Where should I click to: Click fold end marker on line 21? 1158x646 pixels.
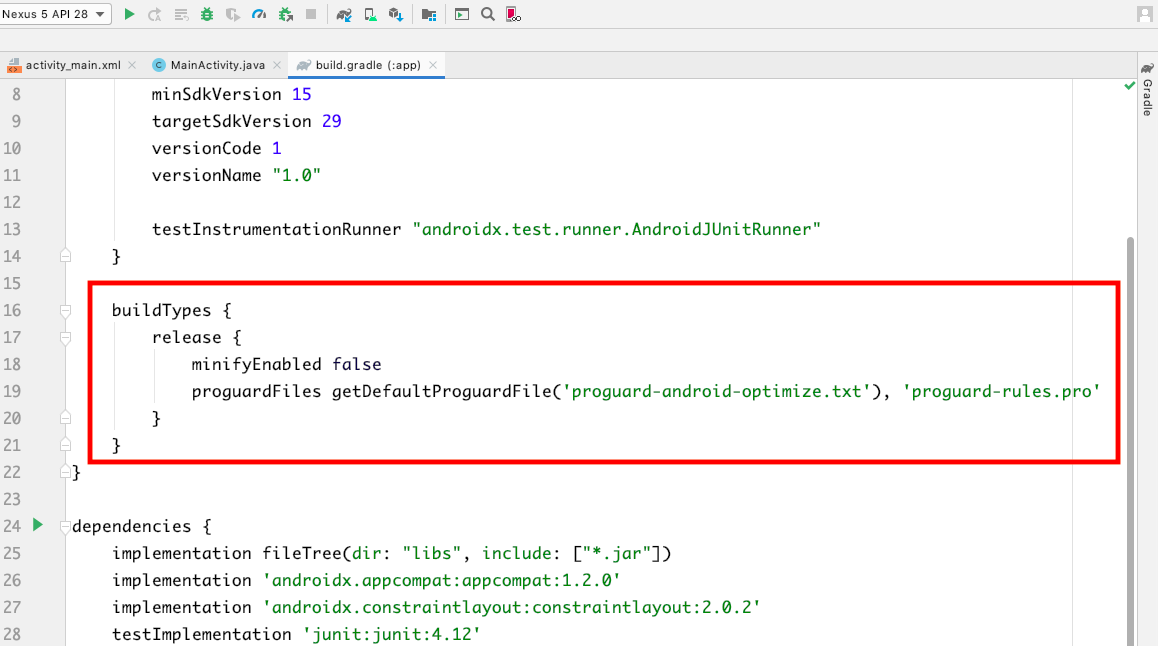point(66,444)
